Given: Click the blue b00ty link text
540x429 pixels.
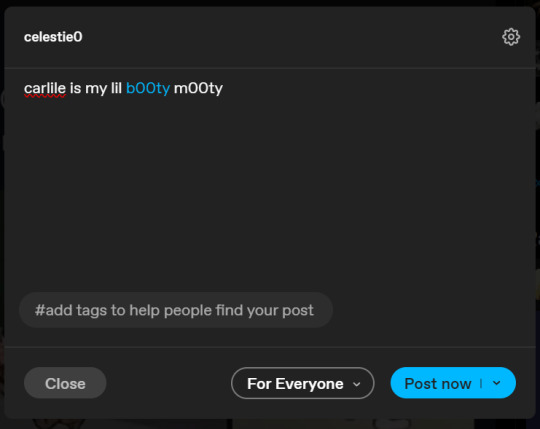Looking at the screenshot, I should [x=148, y=88].
